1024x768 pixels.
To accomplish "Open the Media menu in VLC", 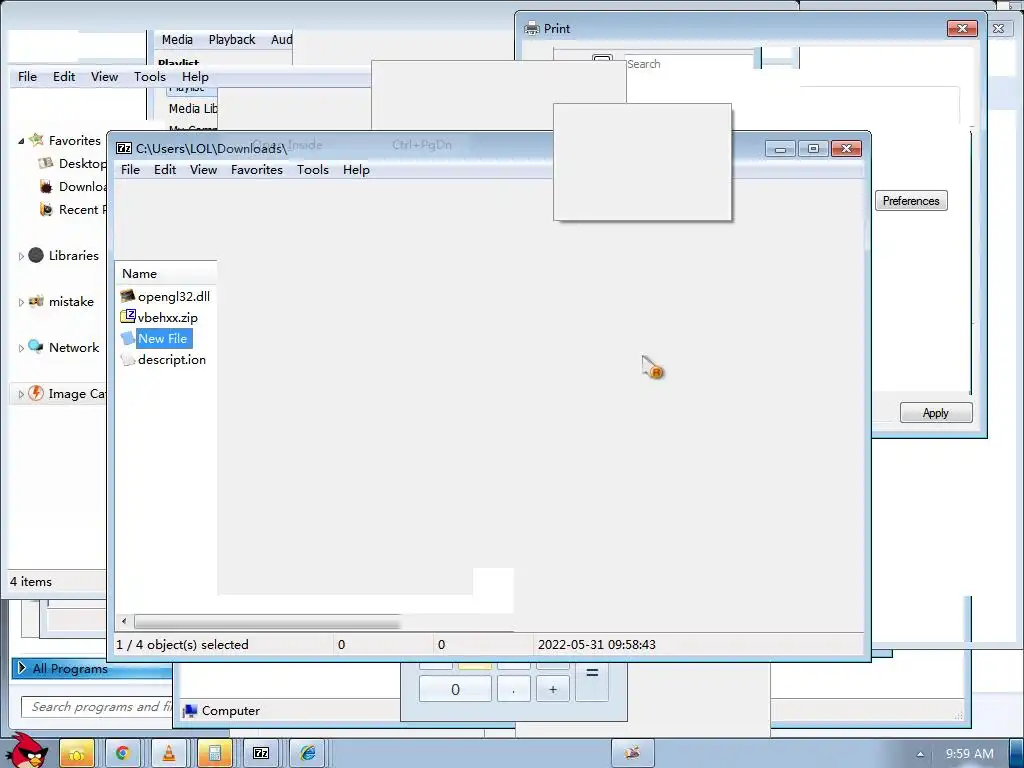I will pos(177,39).
